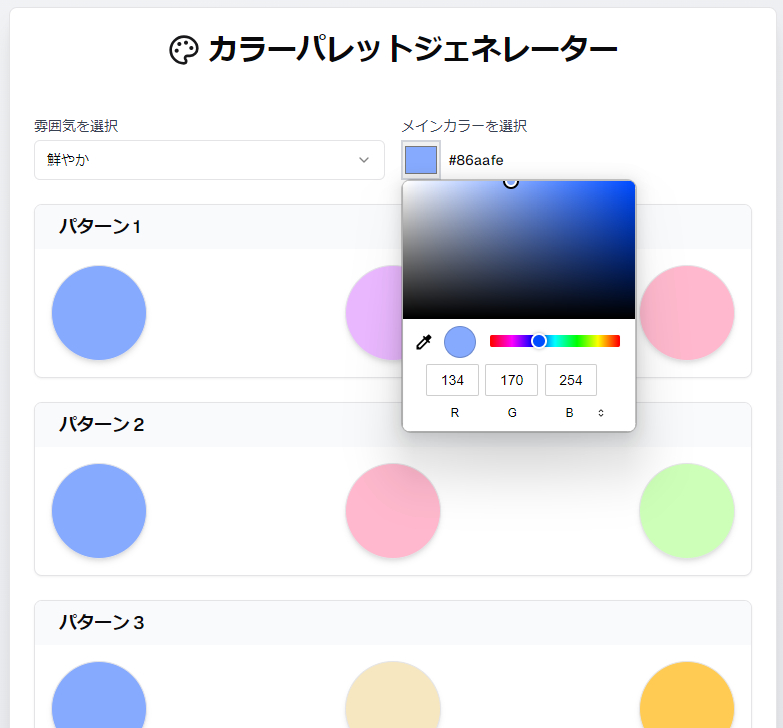The image size is (783, 728).
Task: Select the lavender circle in パターン1
Action: (x=375, y=313)
